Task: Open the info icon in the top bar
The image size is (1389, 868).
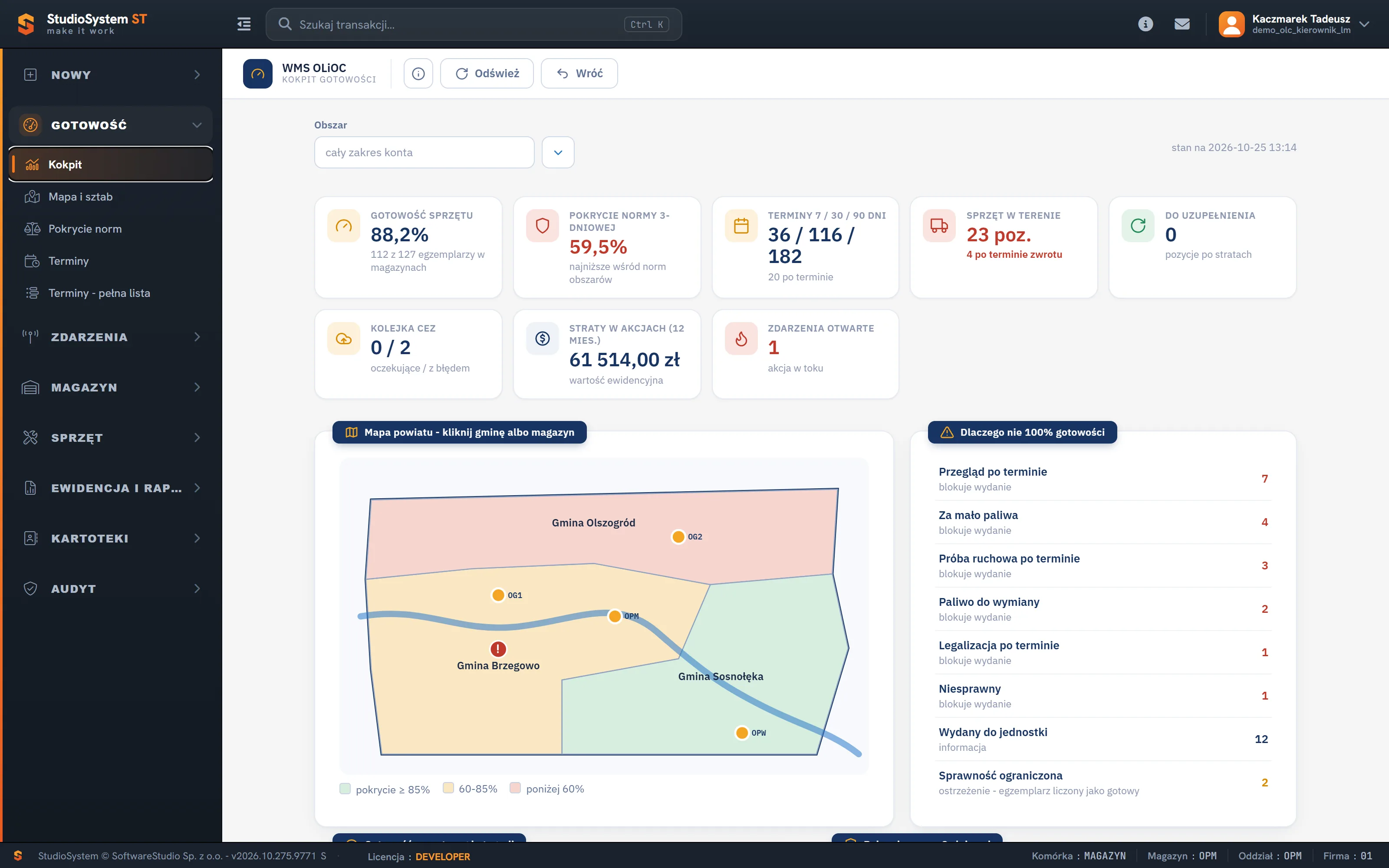Action: tap(1145, 24)
